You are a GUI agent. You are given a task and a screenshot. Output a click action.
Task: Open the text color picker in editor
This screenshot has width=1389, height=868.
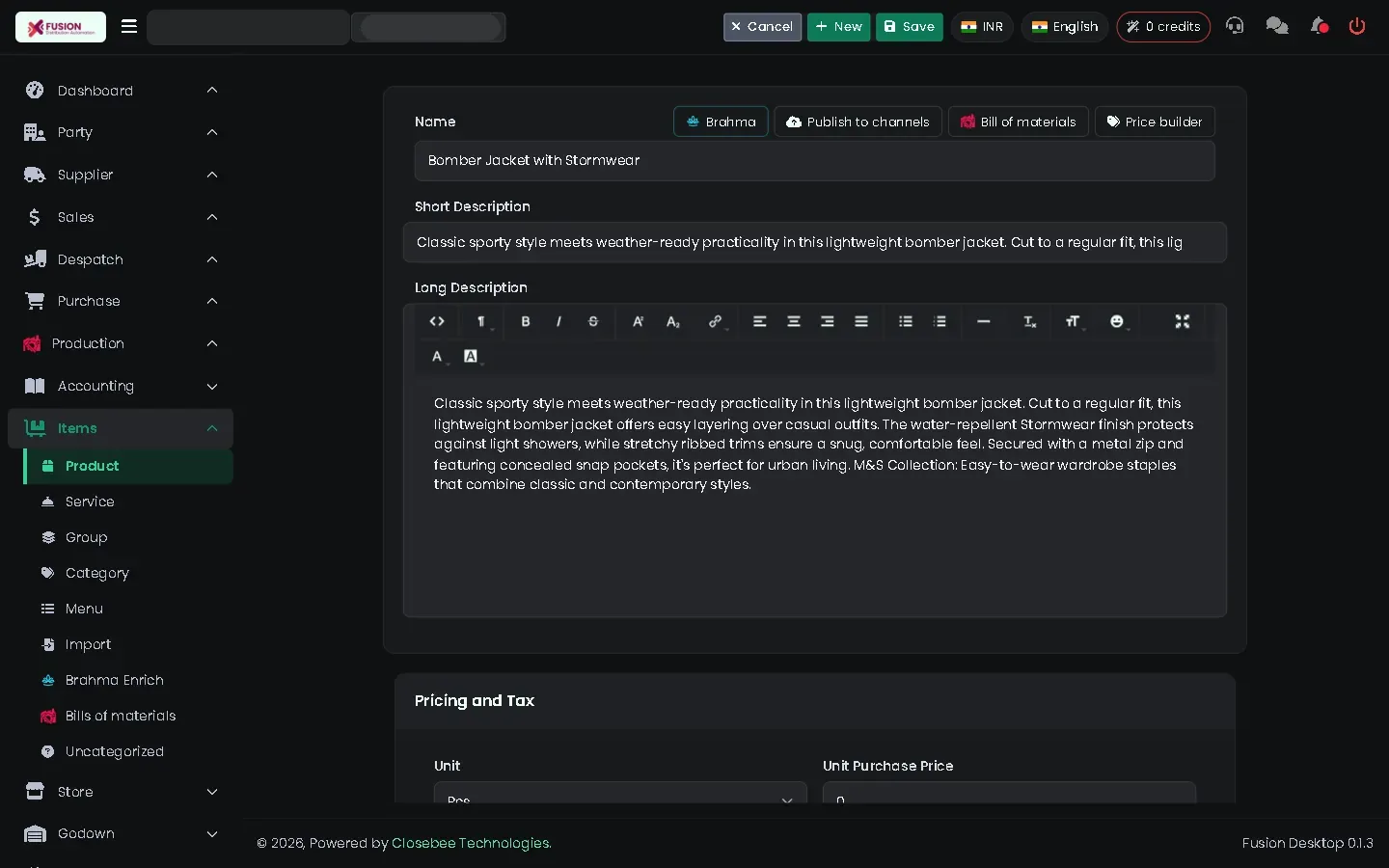click(438, 357)
